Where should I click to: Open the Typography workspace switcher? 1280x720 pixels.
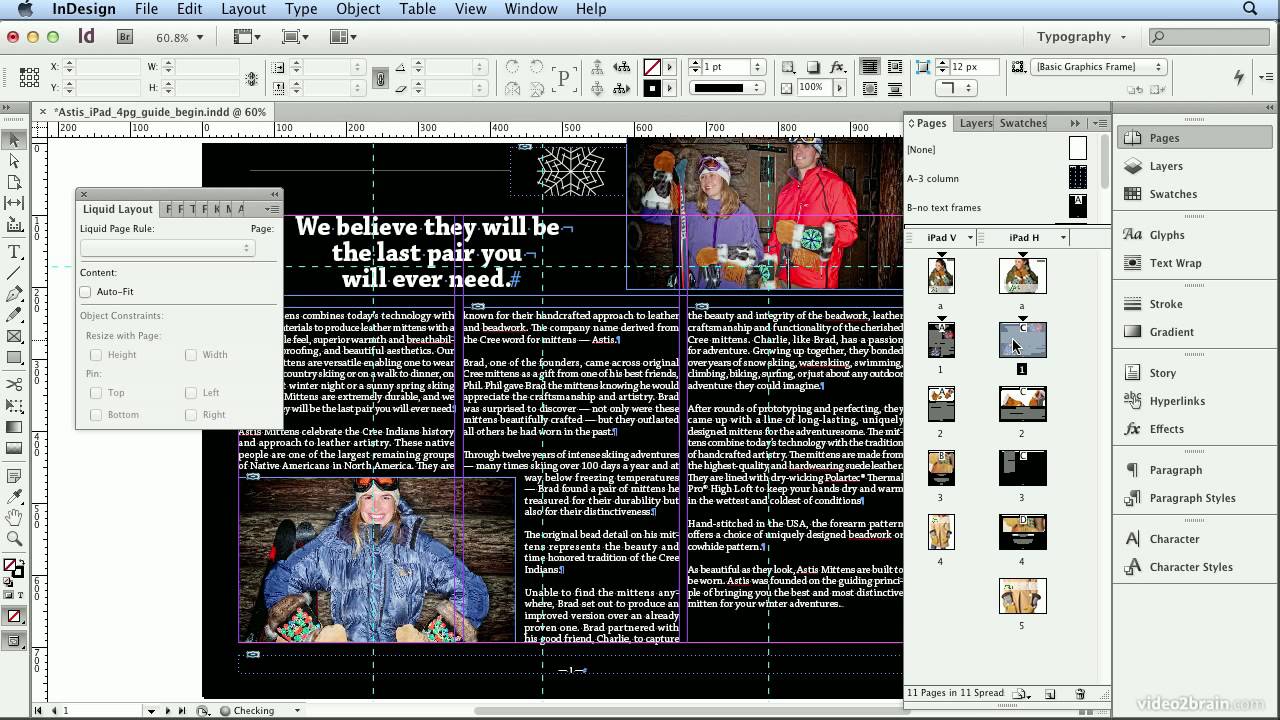pos(1081,37)
